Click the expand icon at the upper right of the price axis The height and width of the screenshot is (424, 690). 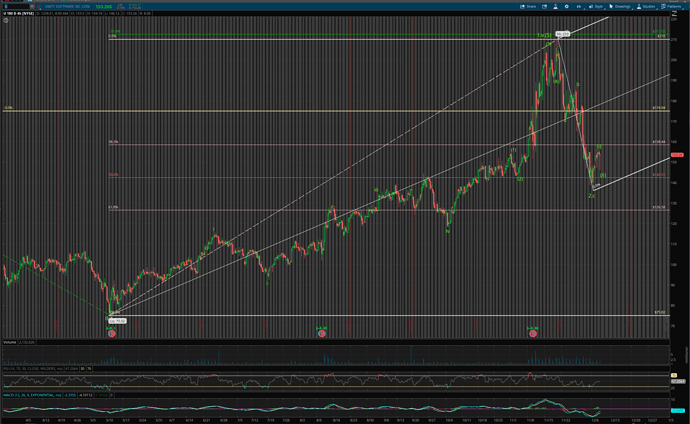[x=674, y=14]
